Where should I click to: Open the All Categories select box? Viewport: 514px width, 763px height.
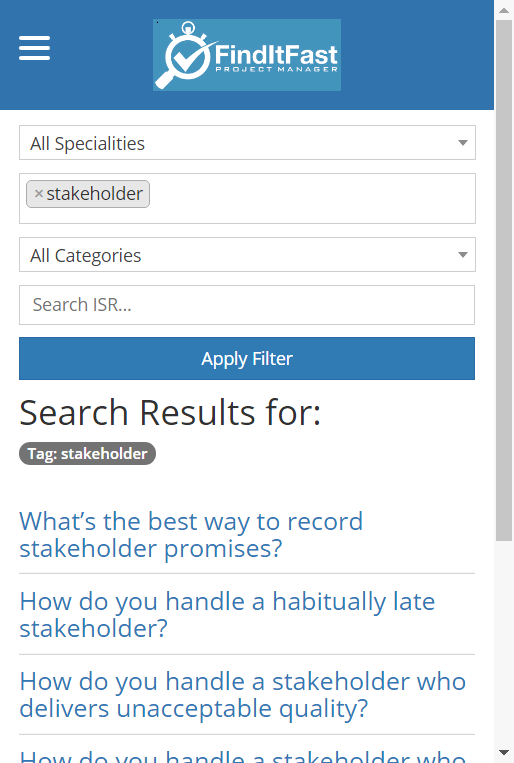pos(247,254)
